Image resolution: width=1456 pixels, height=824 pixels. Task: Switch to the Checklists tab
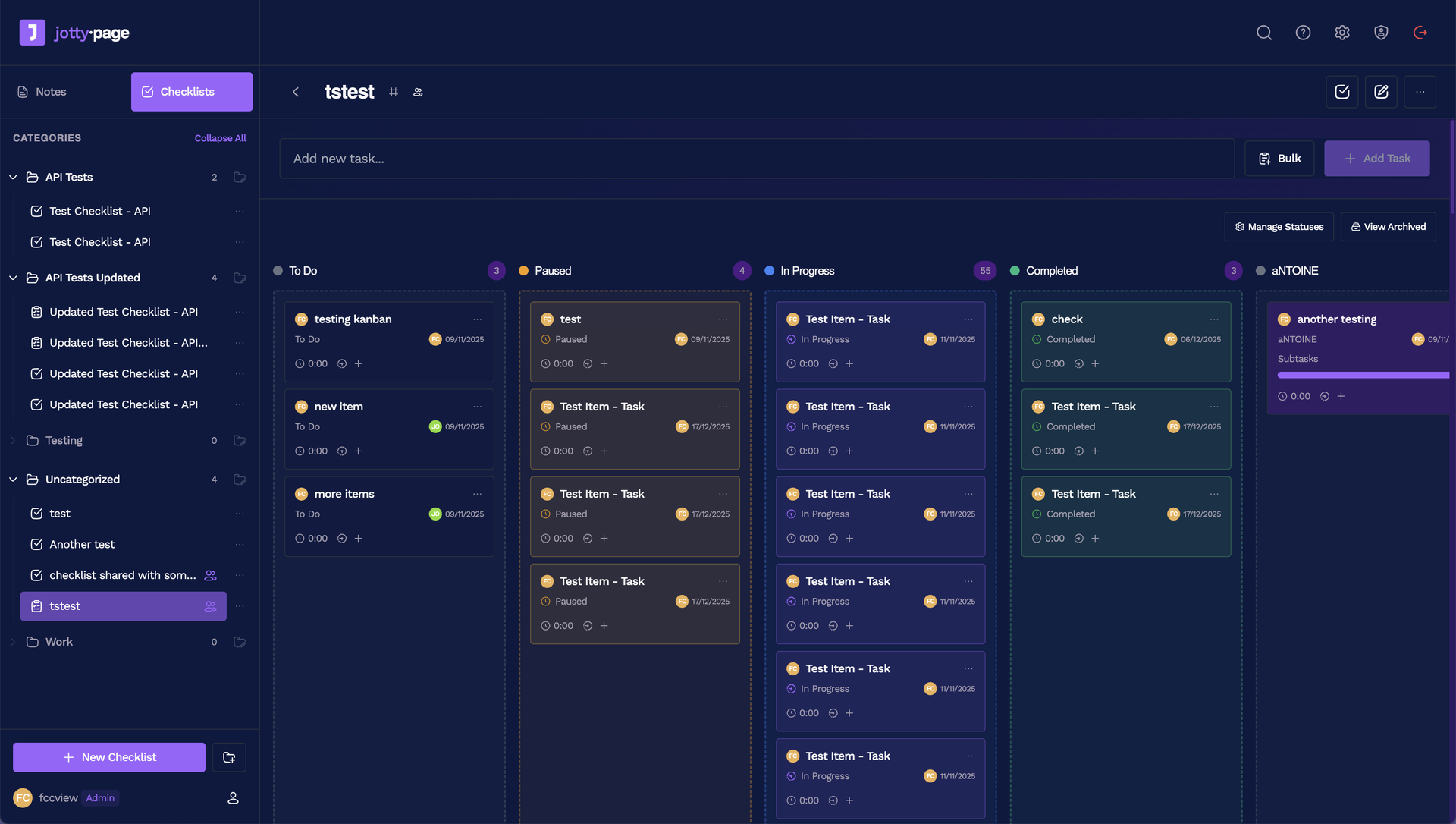pyautogui.click(x=192, y=92)
